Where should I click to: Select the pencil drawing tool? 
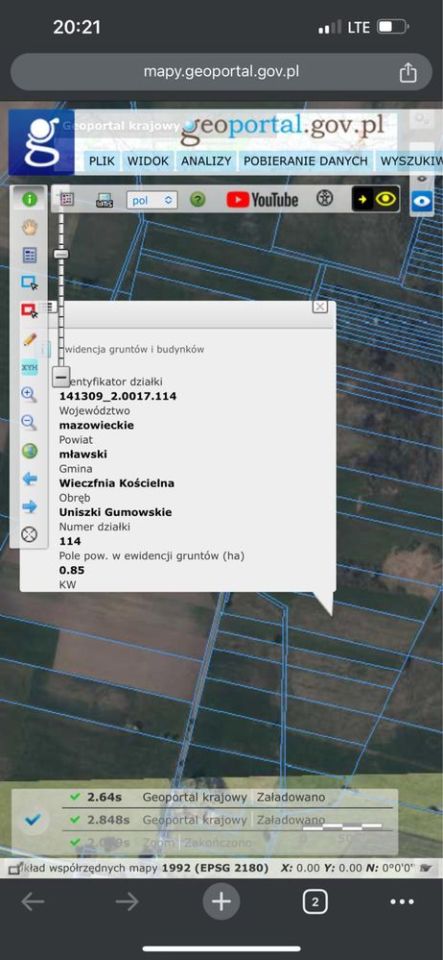click(29, 339)
